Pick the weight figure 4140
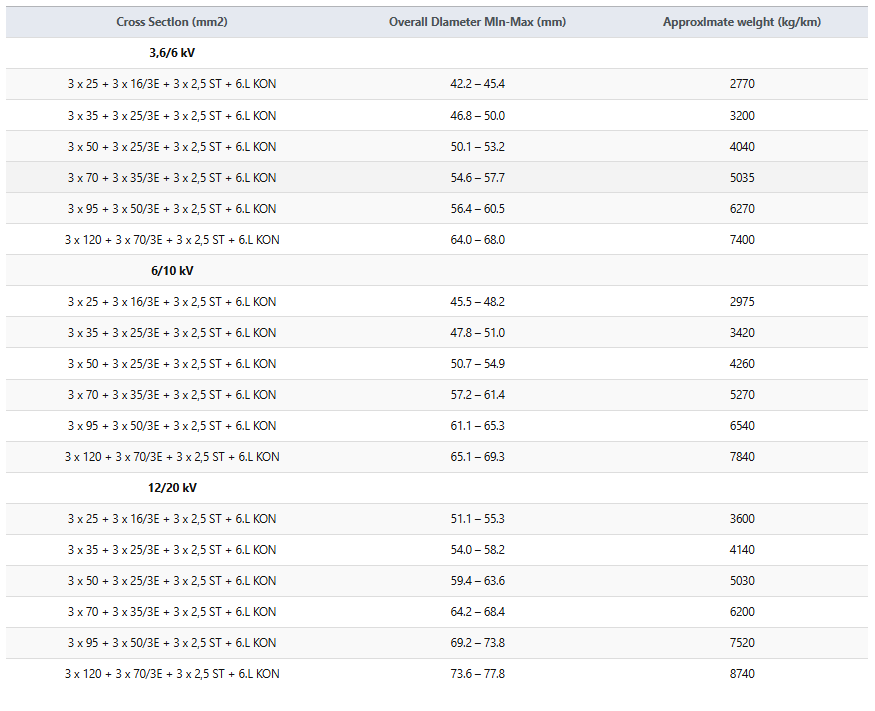This screenshot has width=875, height=711. click(742, 550)
